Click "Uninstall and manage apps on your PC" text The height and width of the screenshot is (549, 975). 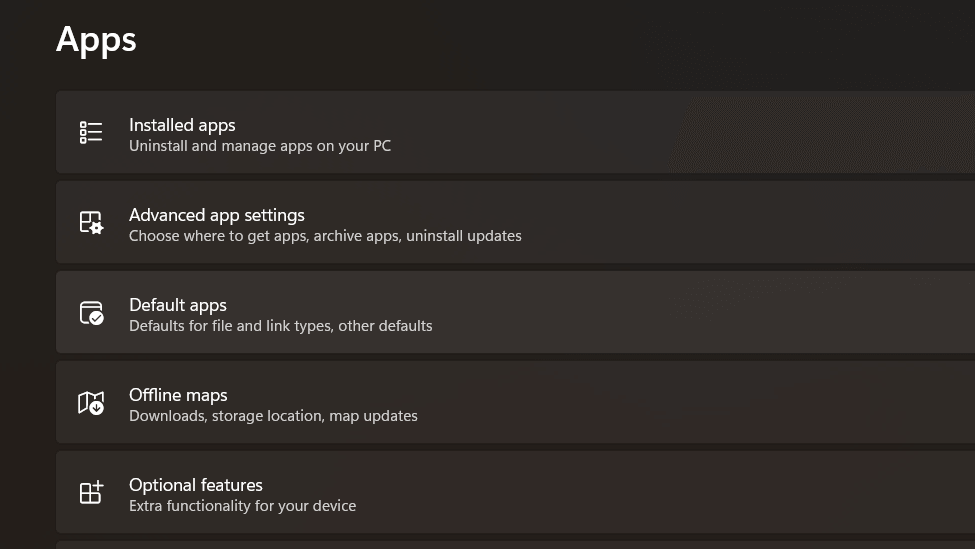tap(259, 146)
